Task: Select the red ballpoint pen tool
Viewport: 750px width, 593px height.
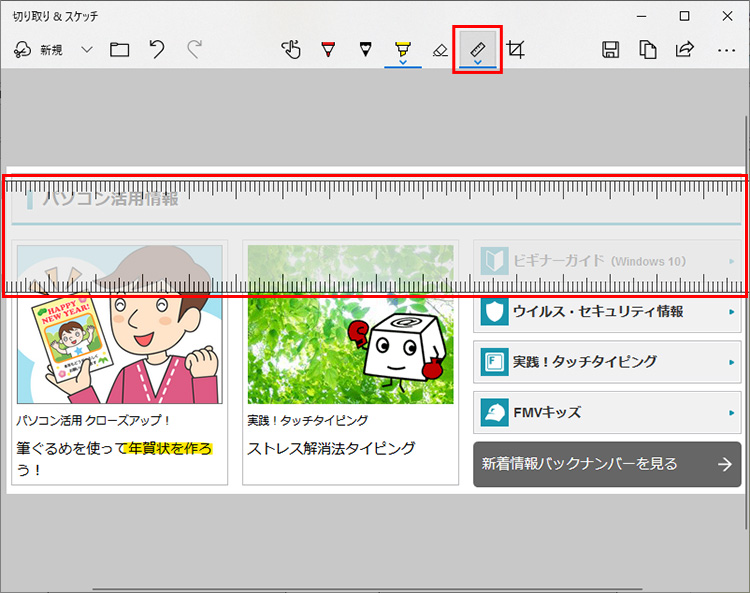Action: point(328,49)
